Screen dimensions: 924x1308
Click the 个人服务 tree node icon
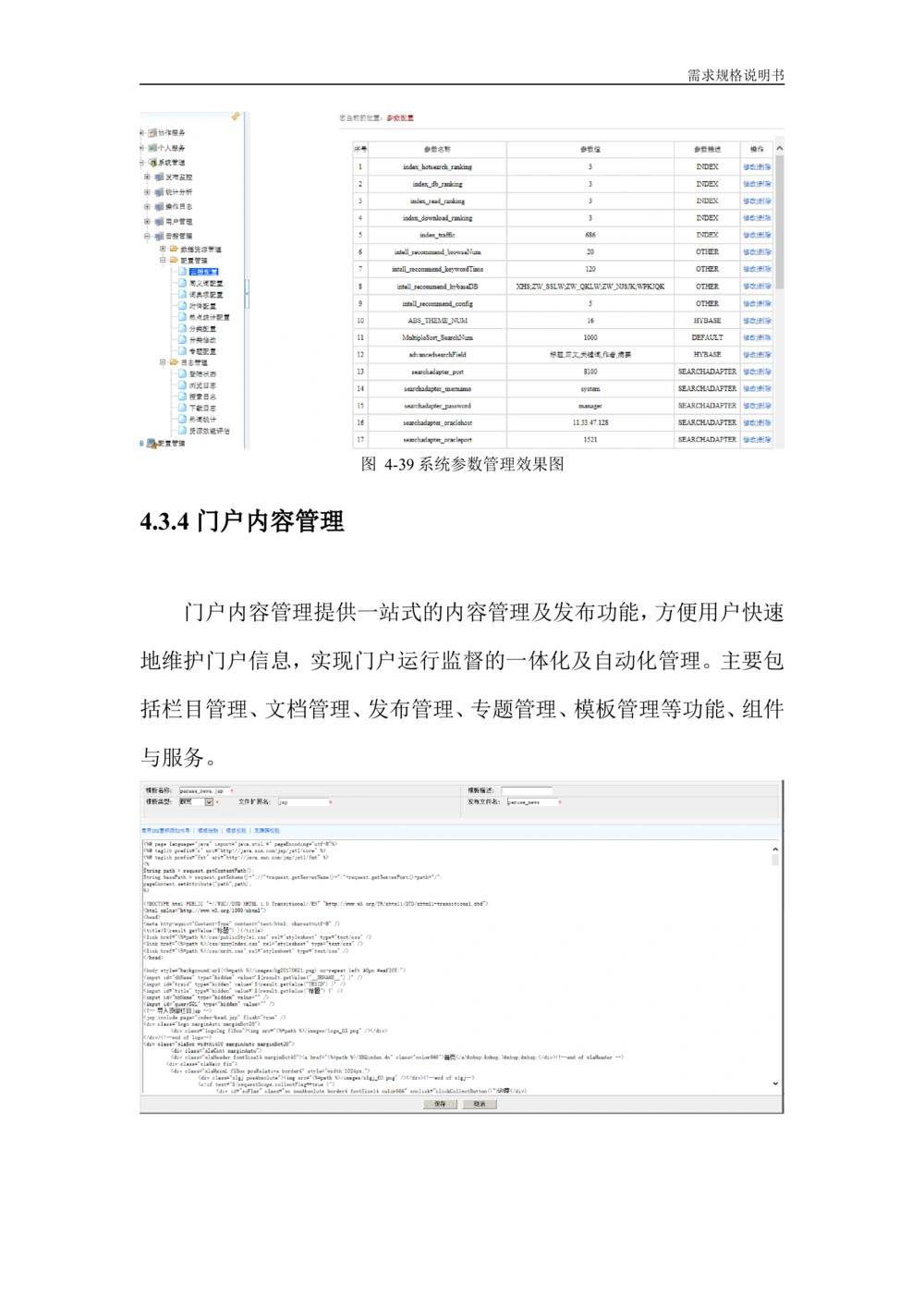[x=152, y=148]
